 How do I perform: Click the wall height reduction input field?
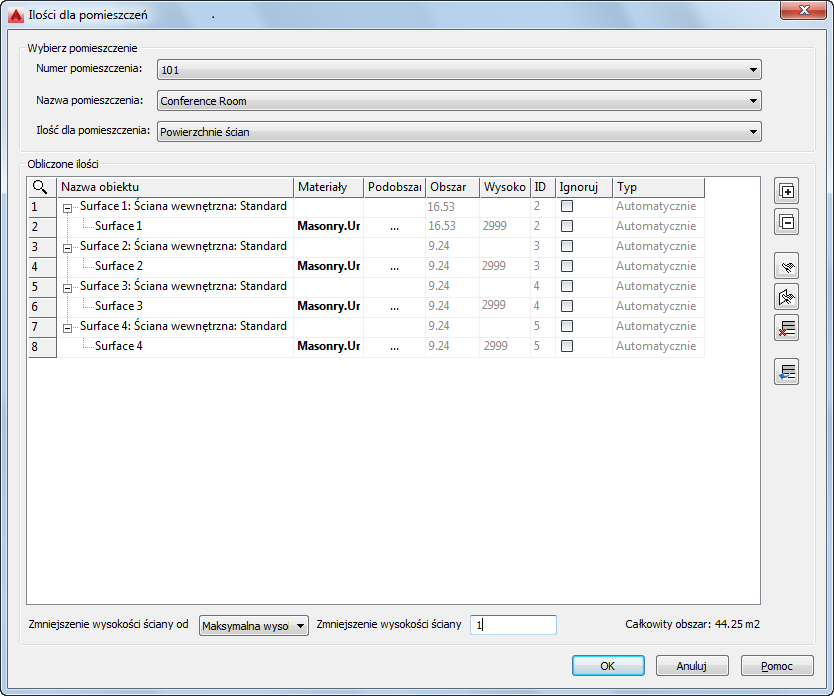(x=513, y=625)
